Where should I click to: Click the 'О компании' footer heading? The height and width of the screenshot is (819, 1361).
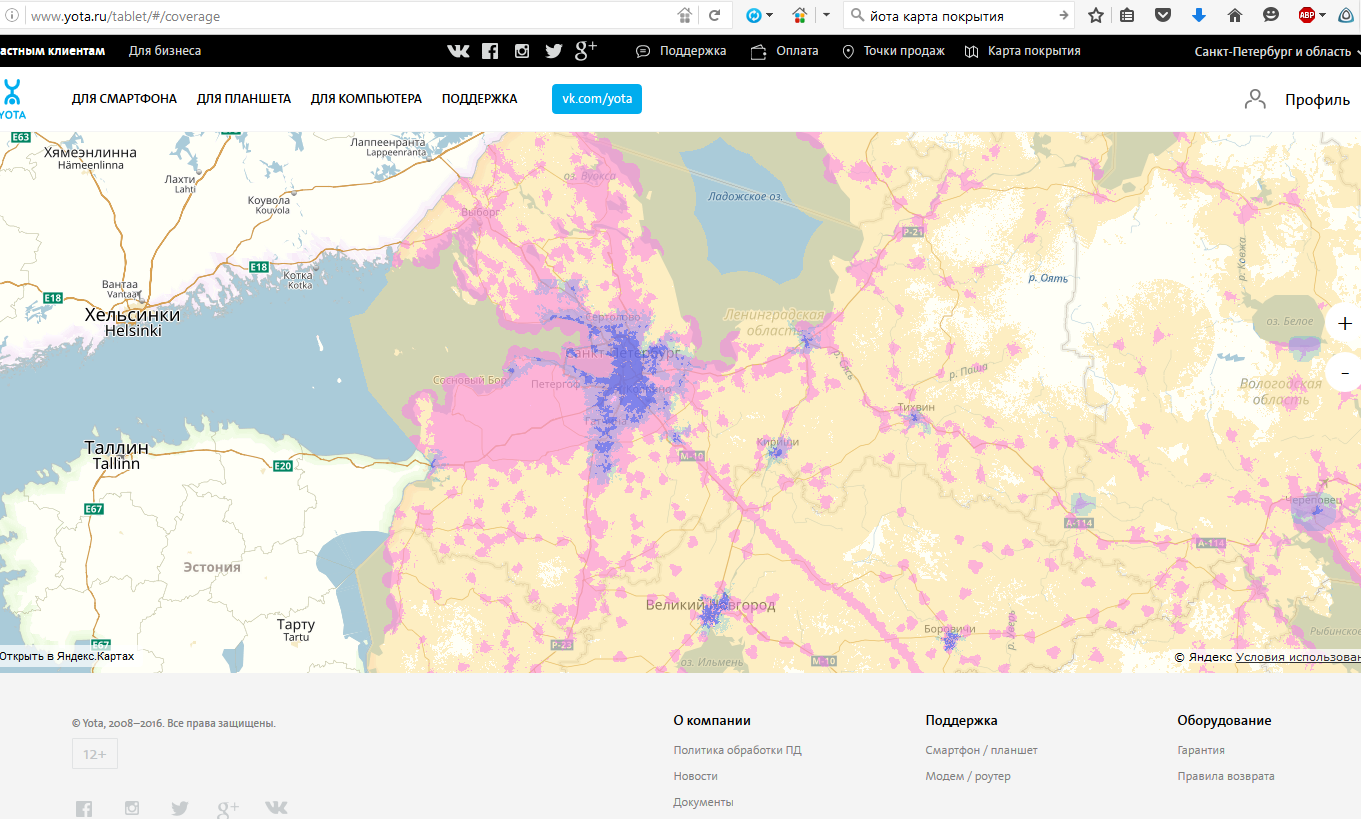pos(712,720)
